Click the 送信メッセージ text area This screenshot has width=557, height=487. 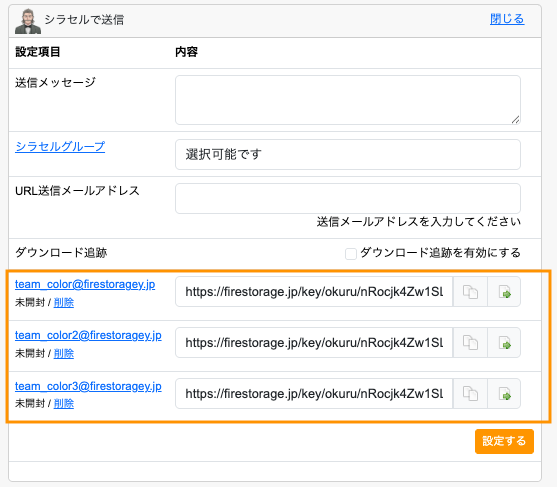click(348, 100)
